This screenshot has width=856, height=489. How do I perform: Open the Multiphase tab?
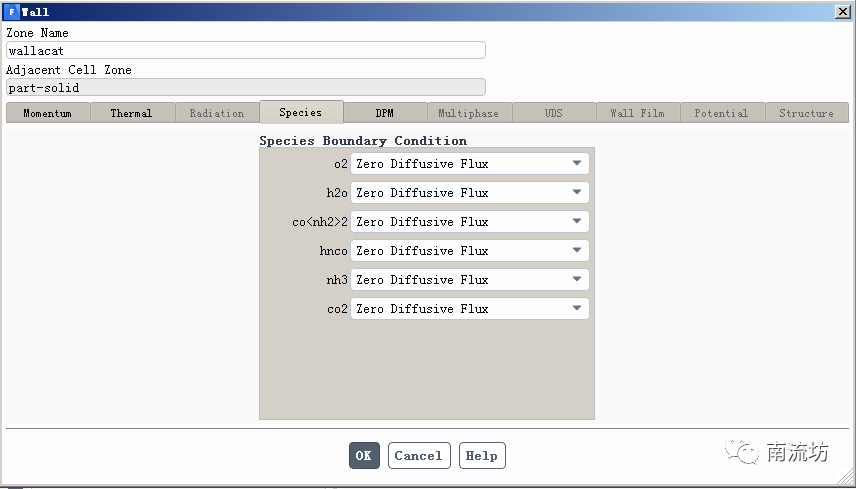point(469,113)
